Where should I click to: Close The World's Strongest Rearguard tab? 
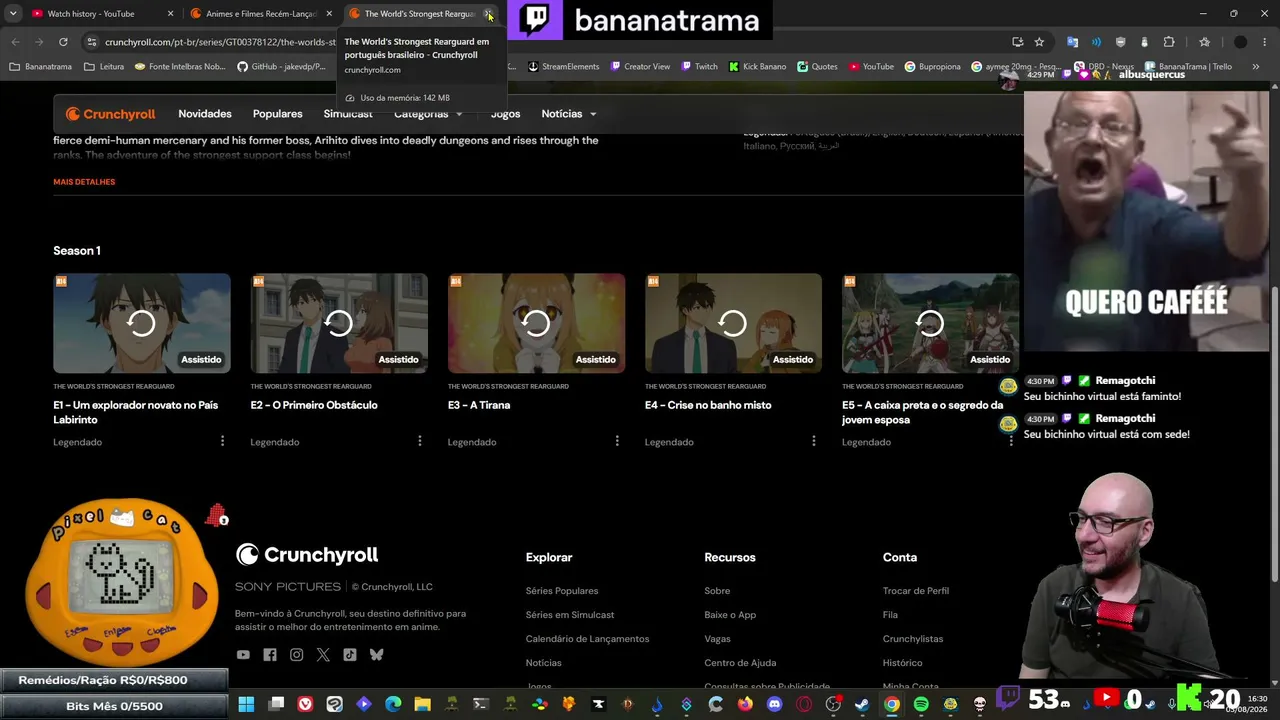click(x=488, y=14)
